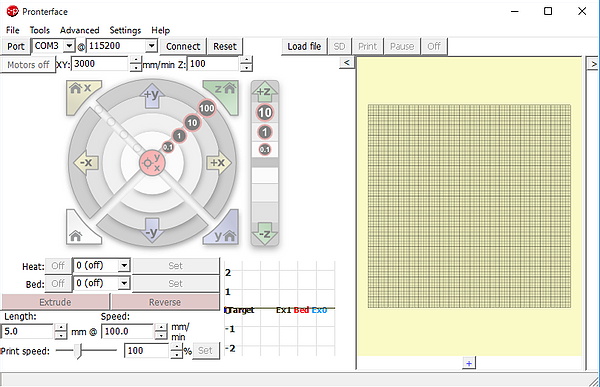Screen dimensions: 600x387
Task: Open the 115200 baud rate dropdown
Action: point(152,46)
